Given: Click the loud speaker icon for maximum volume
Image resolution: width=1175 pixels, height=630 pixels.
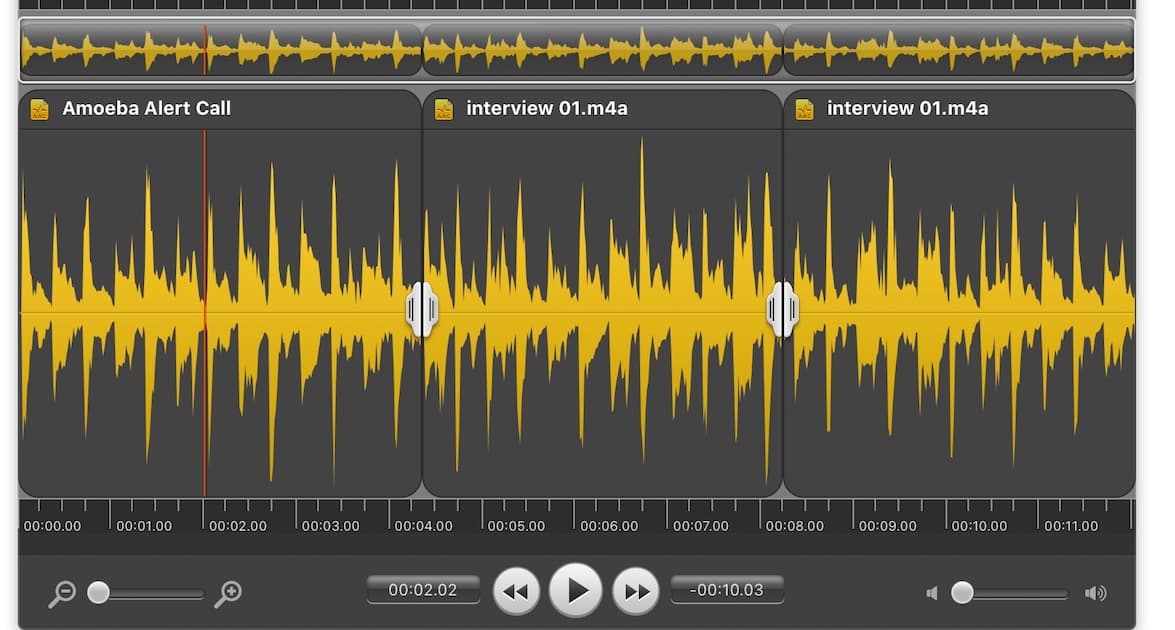Looking at the screenshot, I should pos(1095,593).
